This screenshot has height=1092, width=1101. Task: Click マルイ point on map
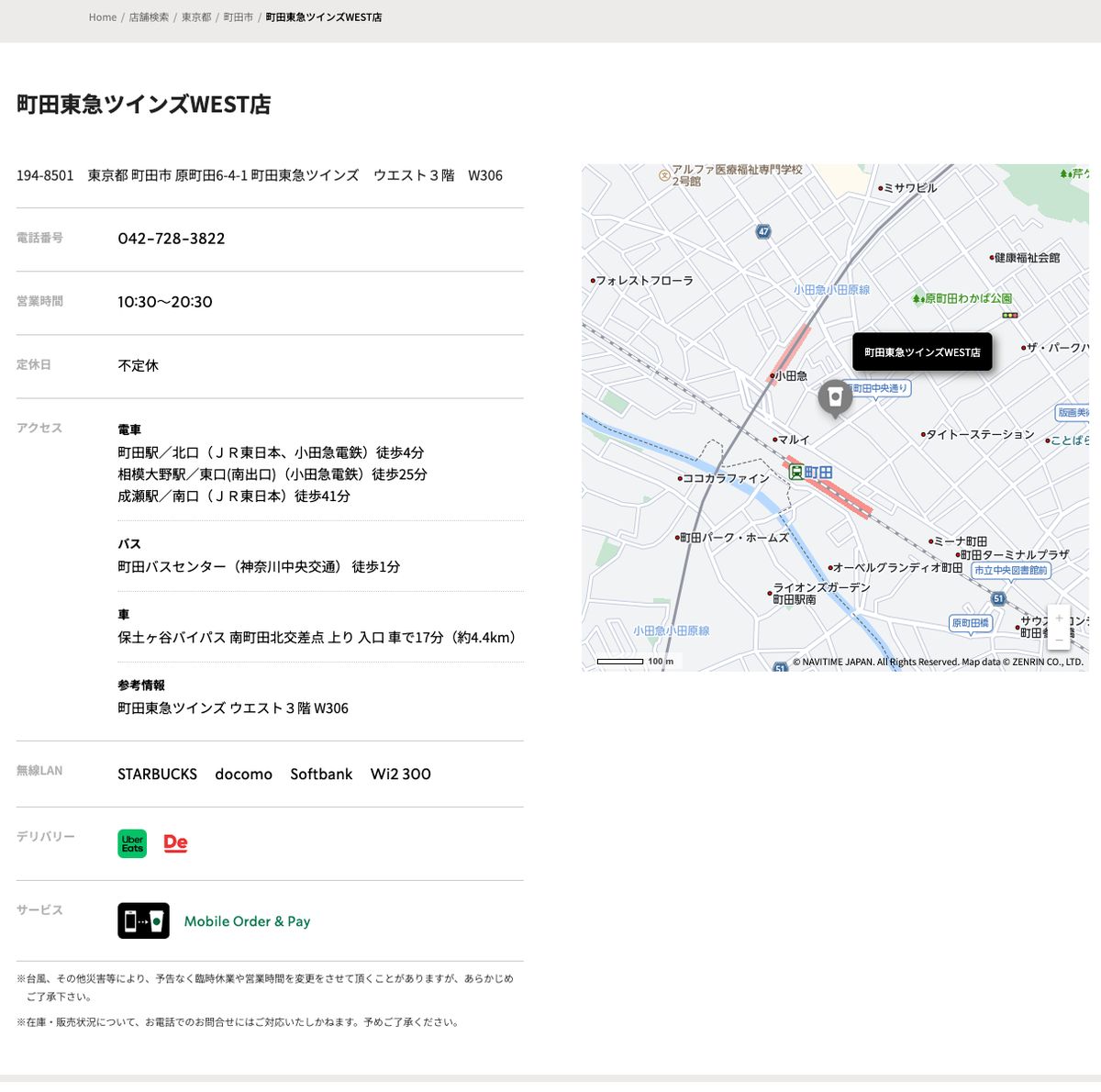pos(792,440)
